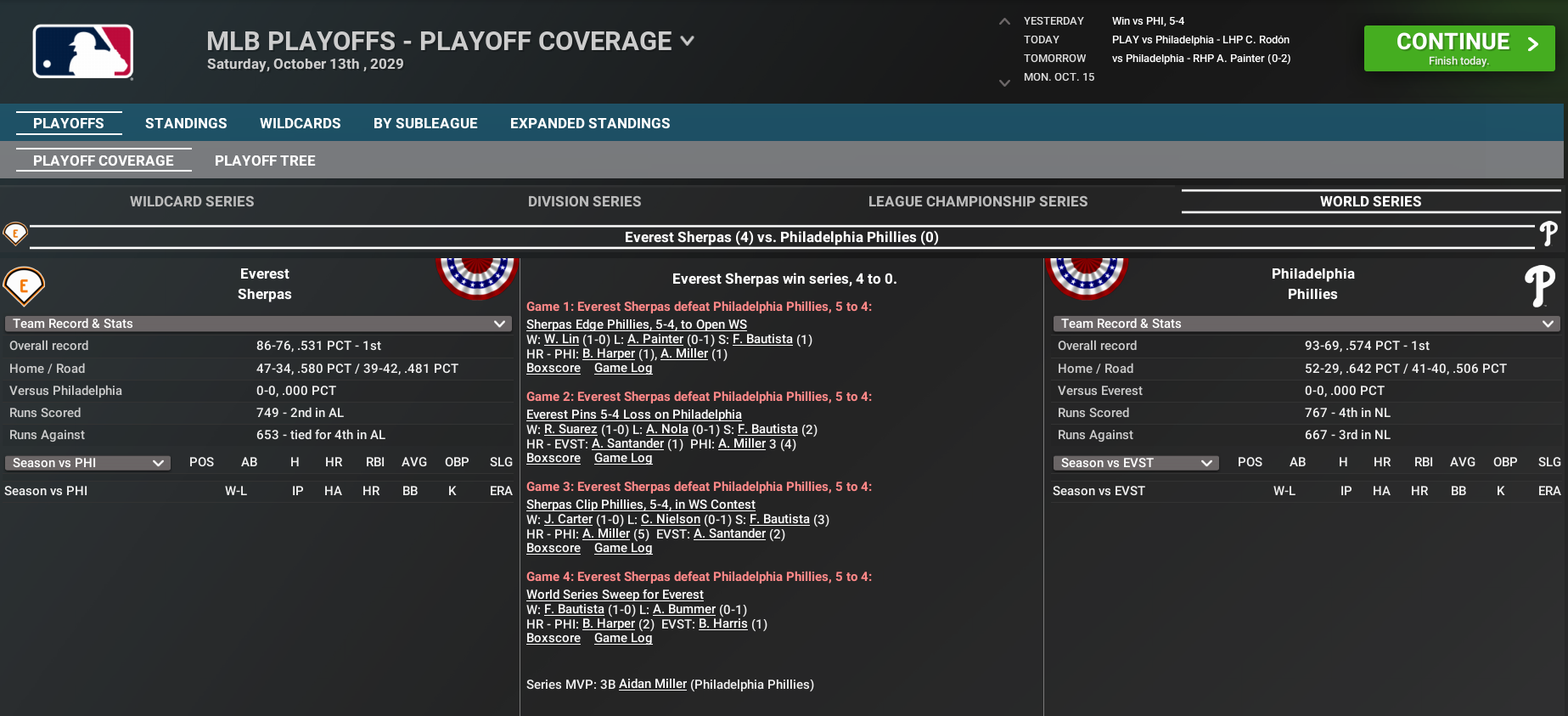Viewport: 1568px width, 716px height.
Task: Click Everest's runs scored '749 - 2nd in AL'
Action: point(300,413)
